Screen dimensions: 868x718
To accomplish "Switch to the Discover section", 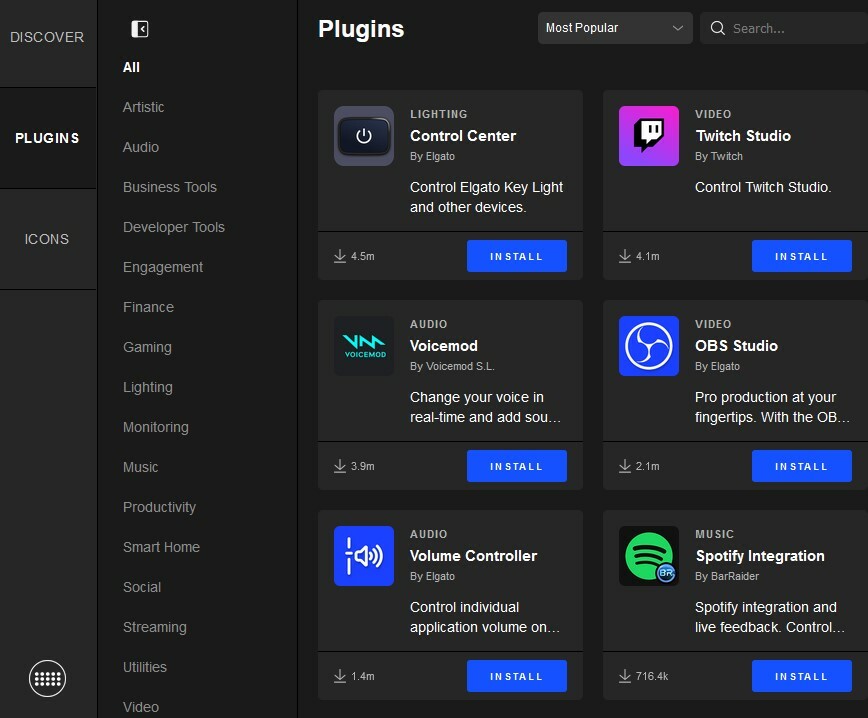I will point(48,38).
